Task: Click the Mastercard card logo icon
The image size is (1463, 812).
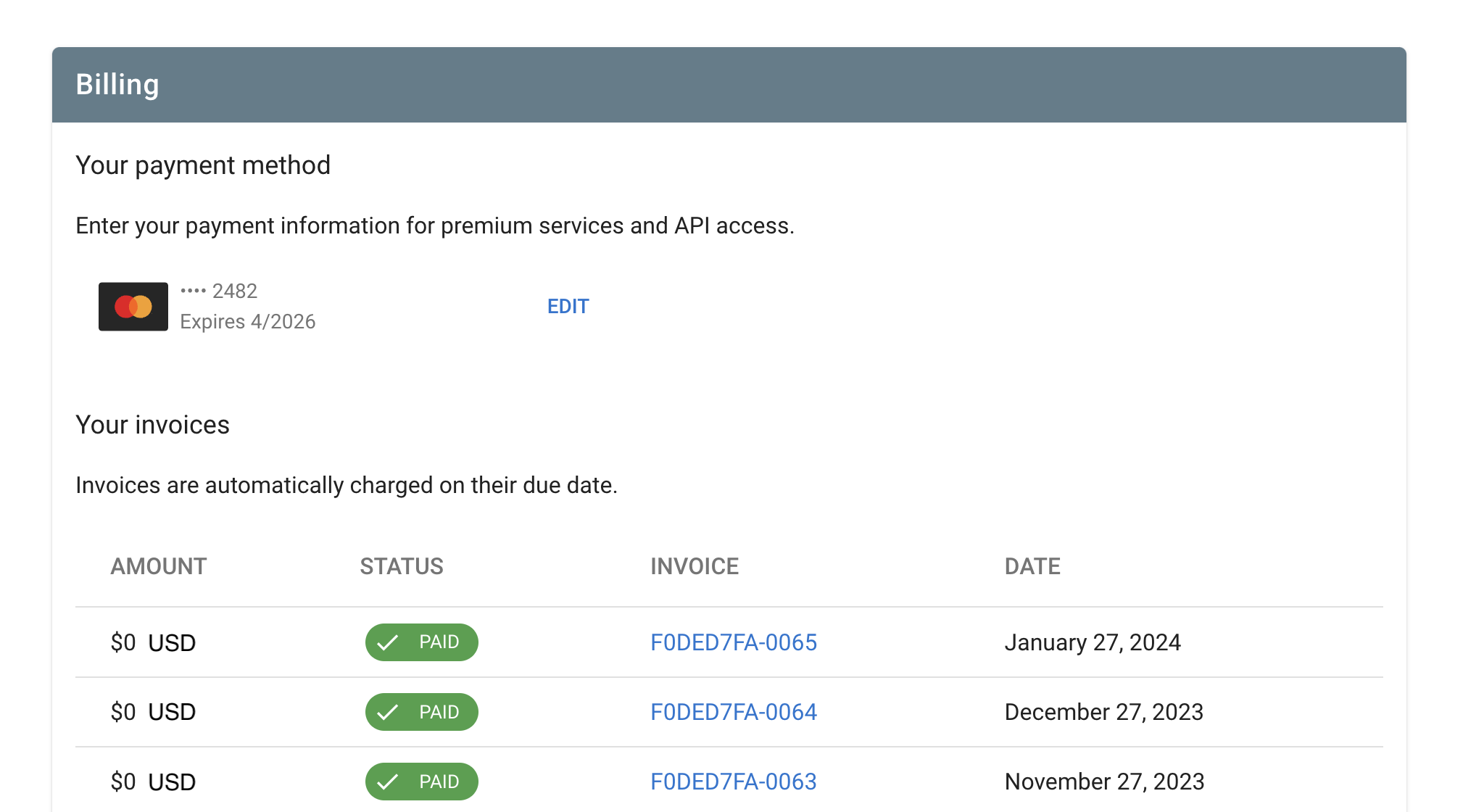Action: point(133,307)
